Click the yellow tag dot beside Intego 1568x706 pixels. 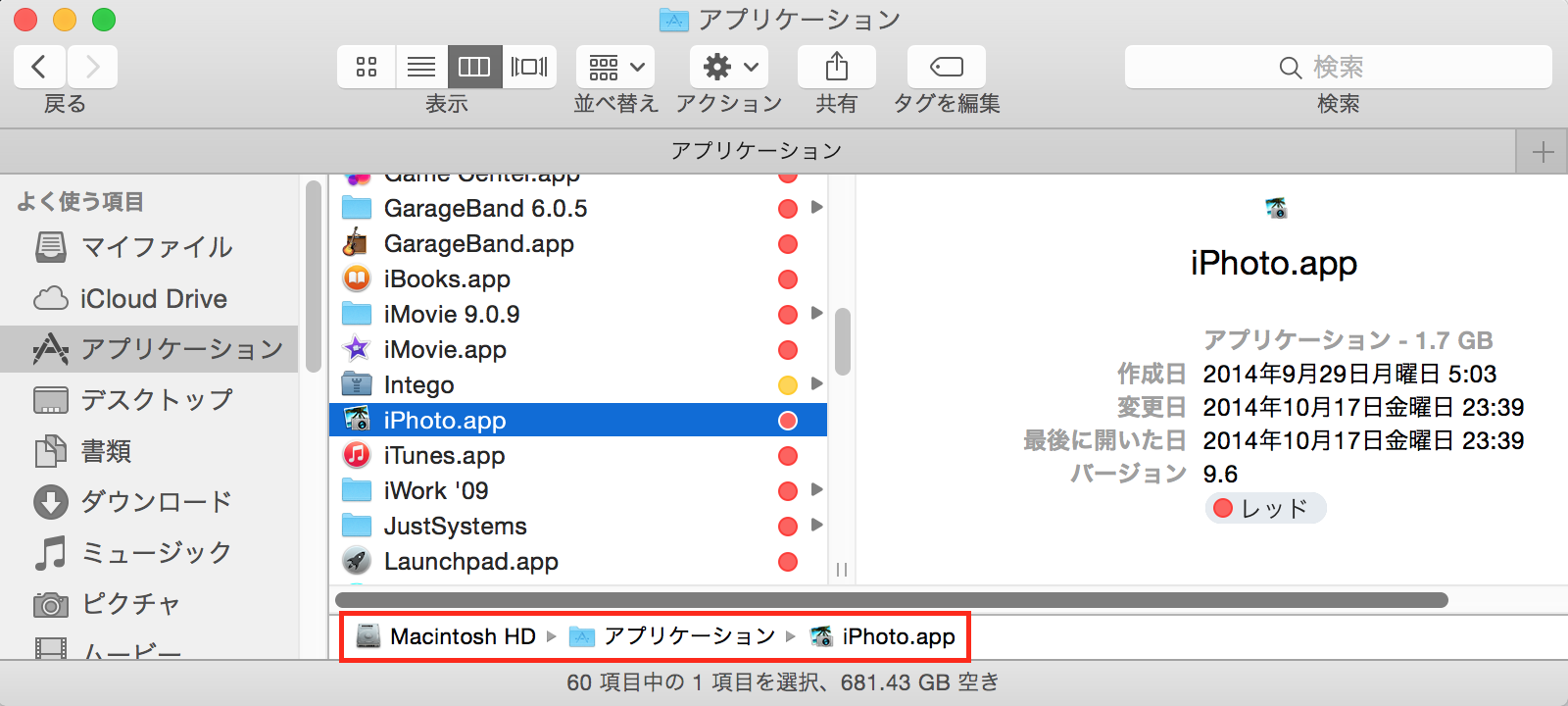click(x=788, y=385)
